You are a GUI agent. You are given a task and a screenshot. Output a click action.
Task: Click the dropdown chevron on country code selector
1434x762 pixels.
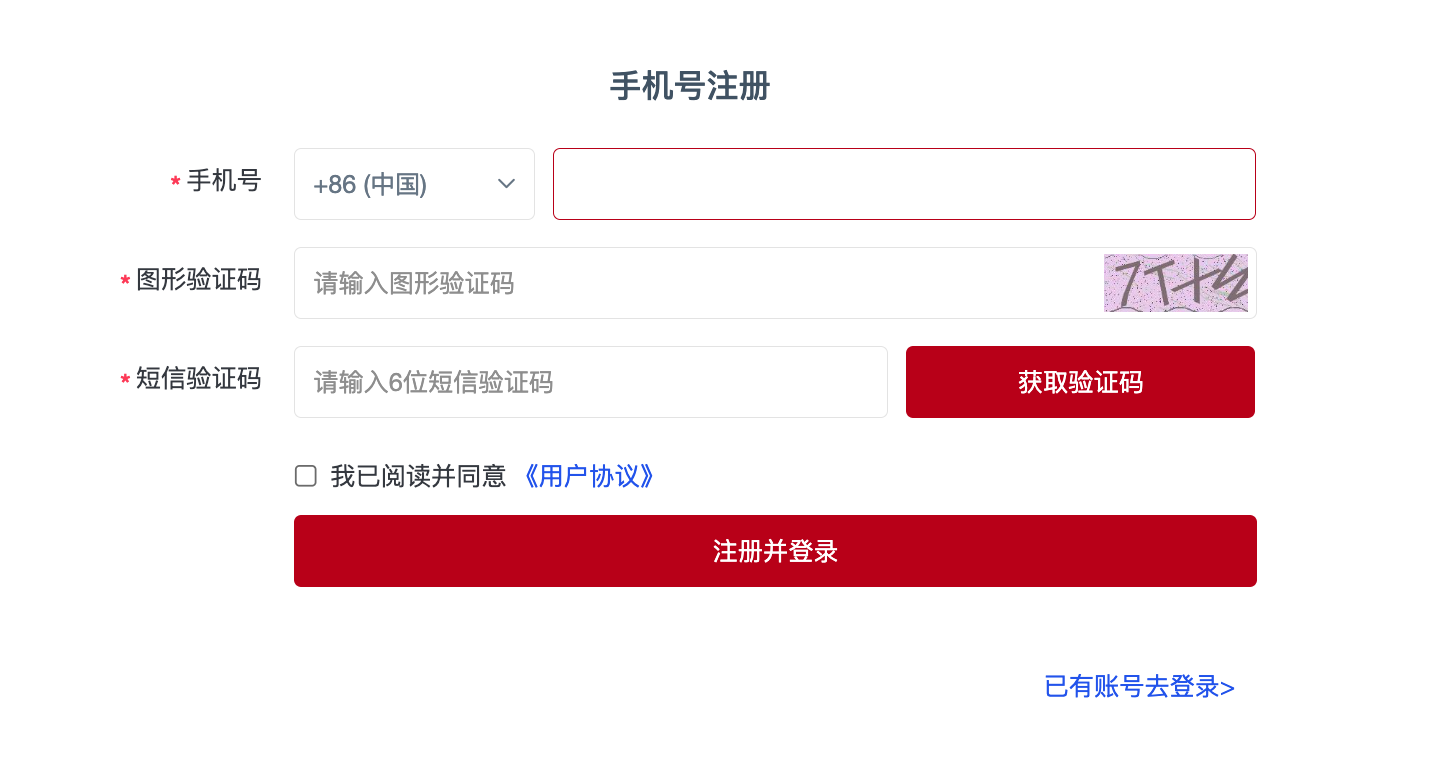506,184
